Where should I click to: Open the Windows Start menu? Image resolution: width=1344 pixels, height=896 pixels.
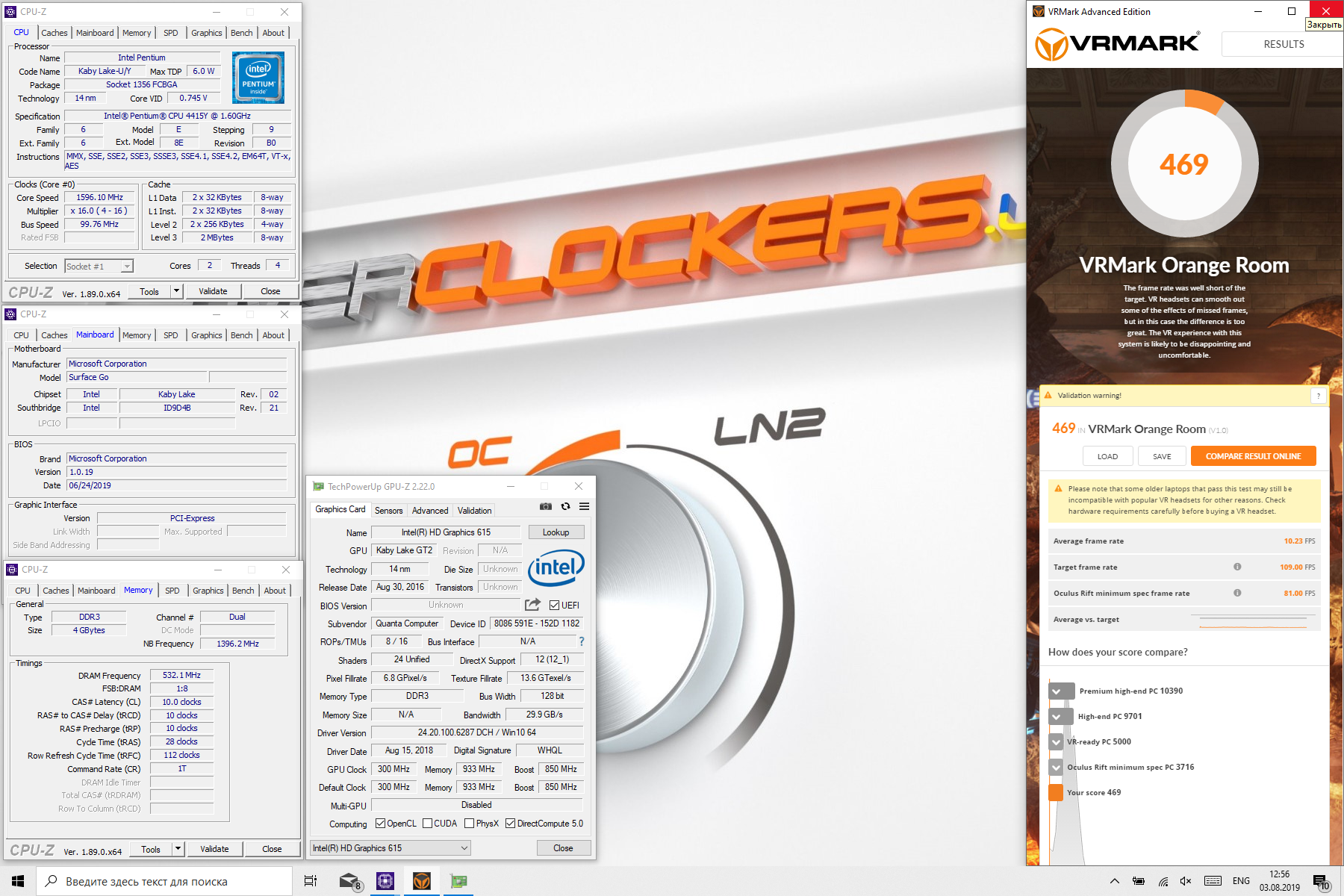tap(18, 881)
